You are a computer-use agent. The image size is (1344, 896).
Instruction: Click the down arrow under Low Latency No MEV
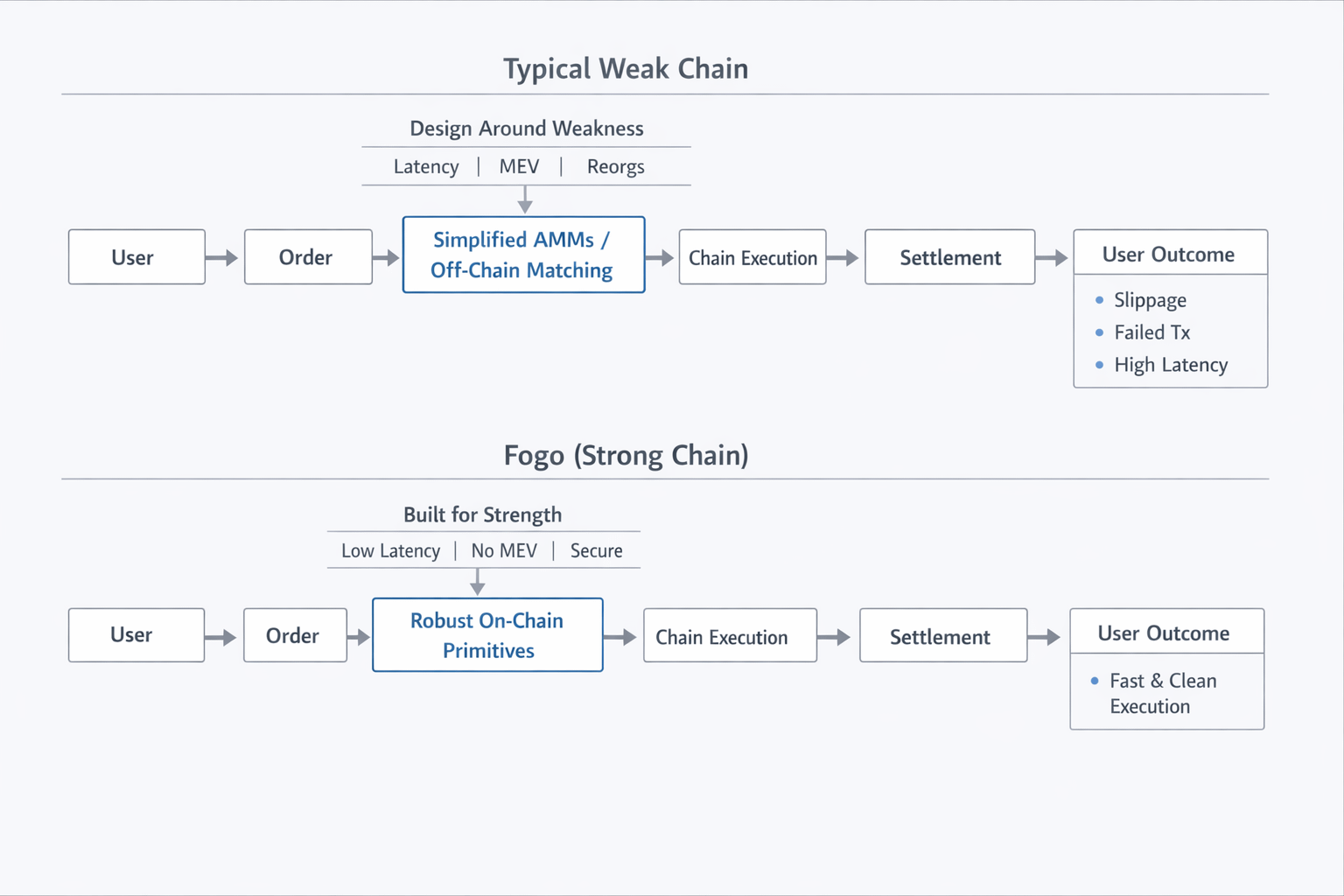pyautogui.click(x=478, y=582)
